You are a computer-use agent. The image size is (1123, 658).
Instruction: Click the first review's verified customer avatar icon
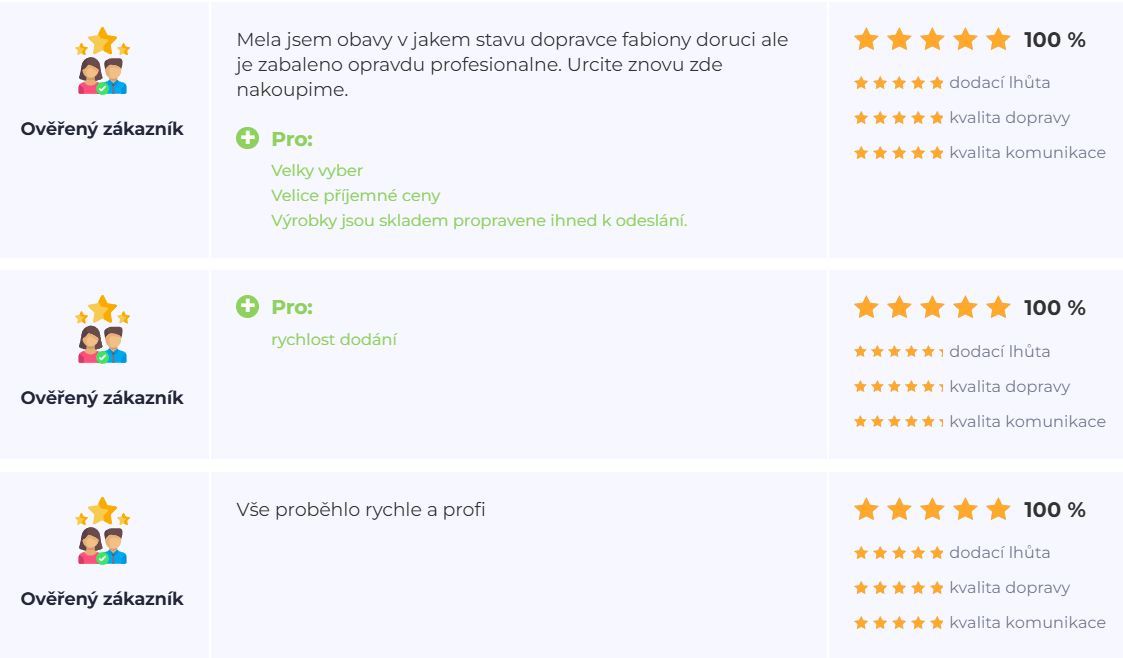click(x=102, y=62)
